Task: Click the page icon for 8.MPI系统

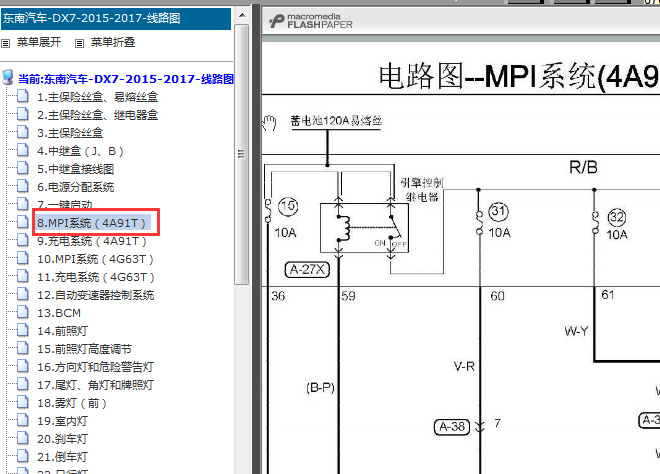Action: point(23,221)
